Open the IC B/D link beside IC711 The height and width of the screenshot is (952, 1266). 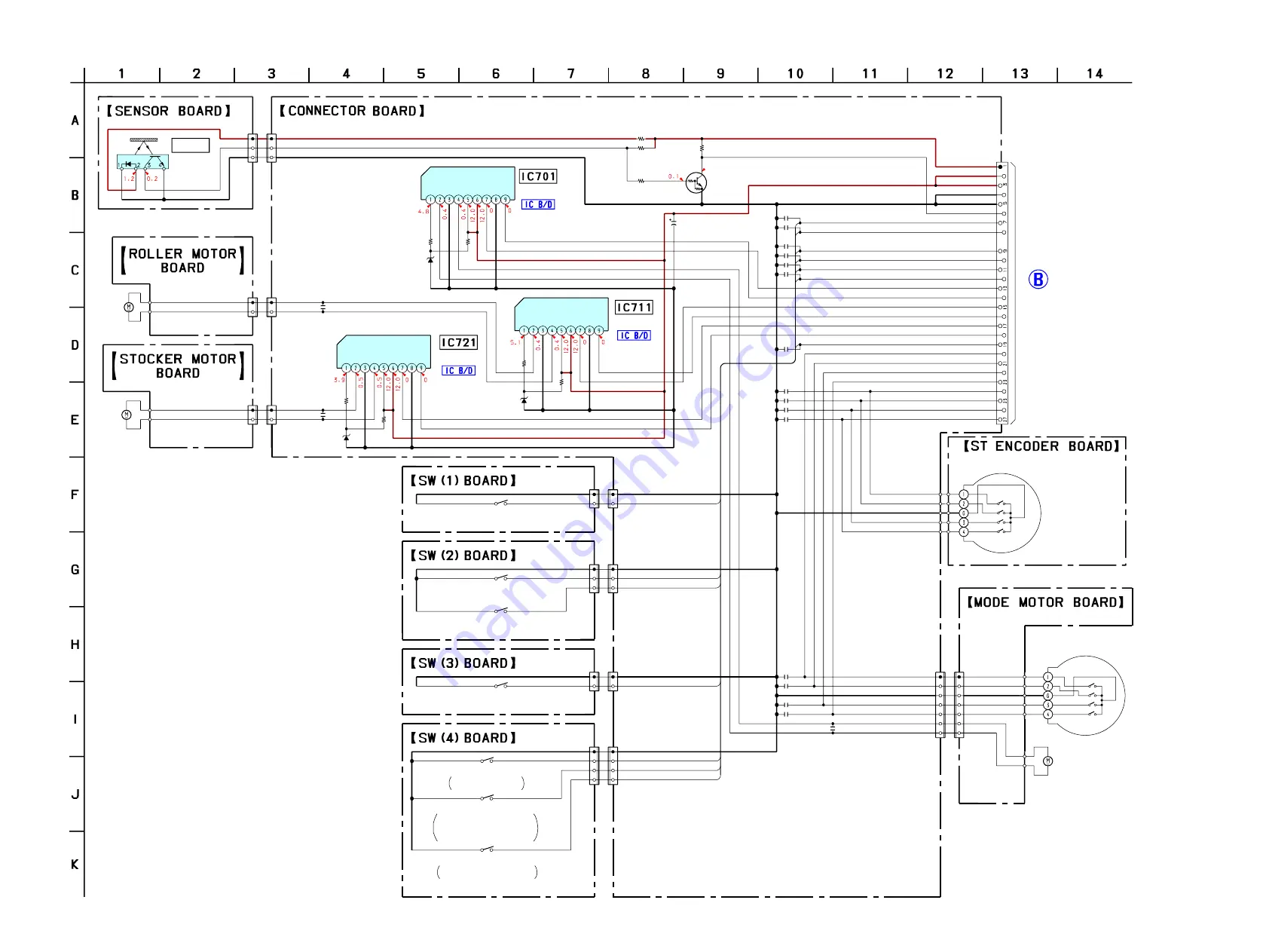click(x=634, y=335)
